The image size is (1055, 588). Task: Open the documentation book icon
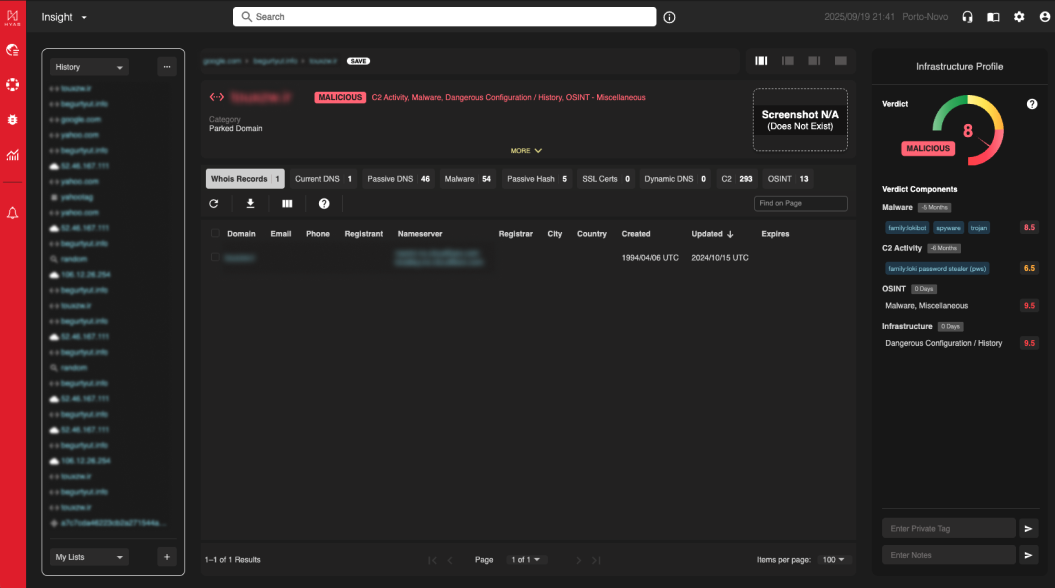(x=993, y=17)
